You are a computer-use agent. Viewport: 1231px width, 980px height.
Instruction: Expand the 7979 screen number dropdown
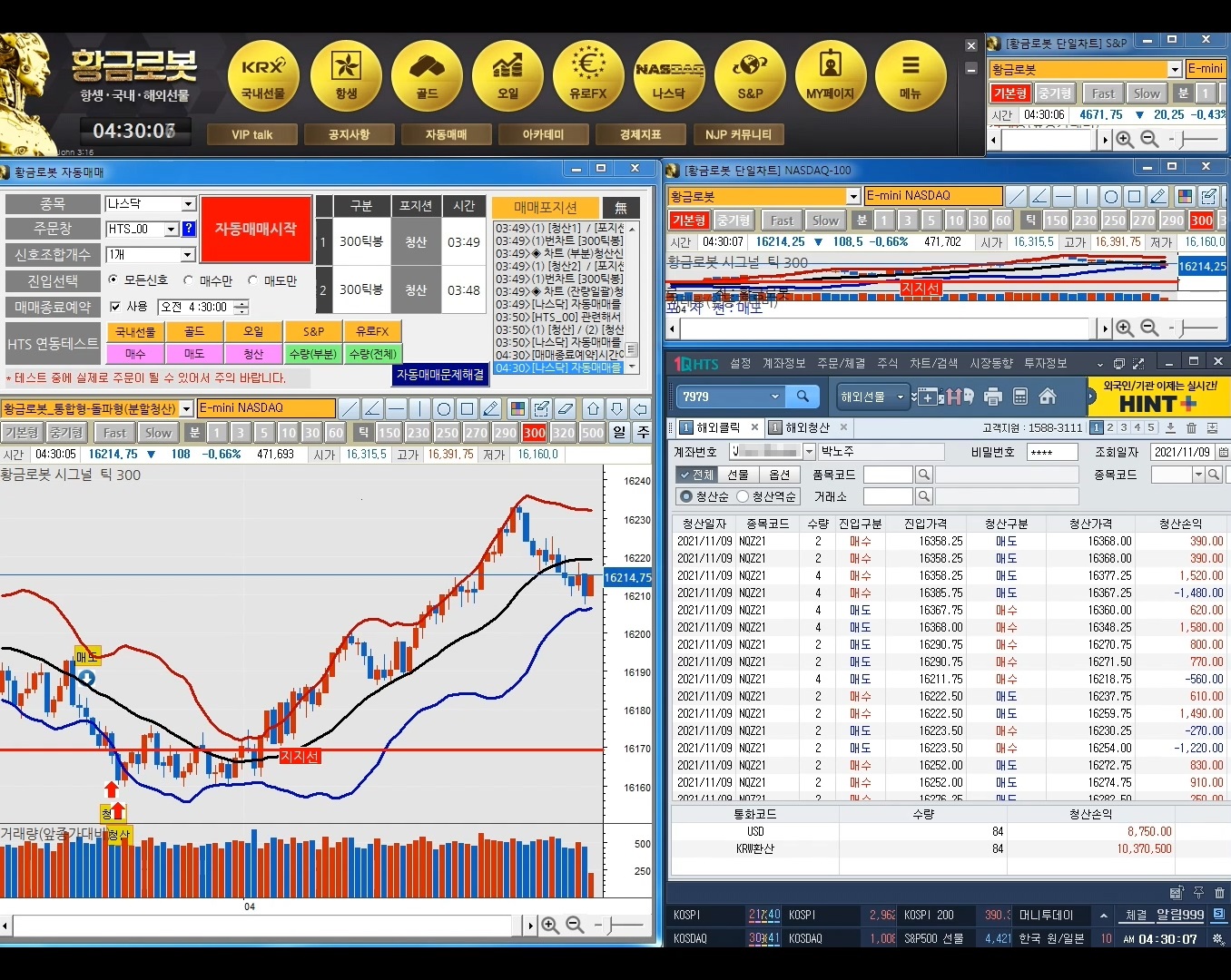click(774, 397)
